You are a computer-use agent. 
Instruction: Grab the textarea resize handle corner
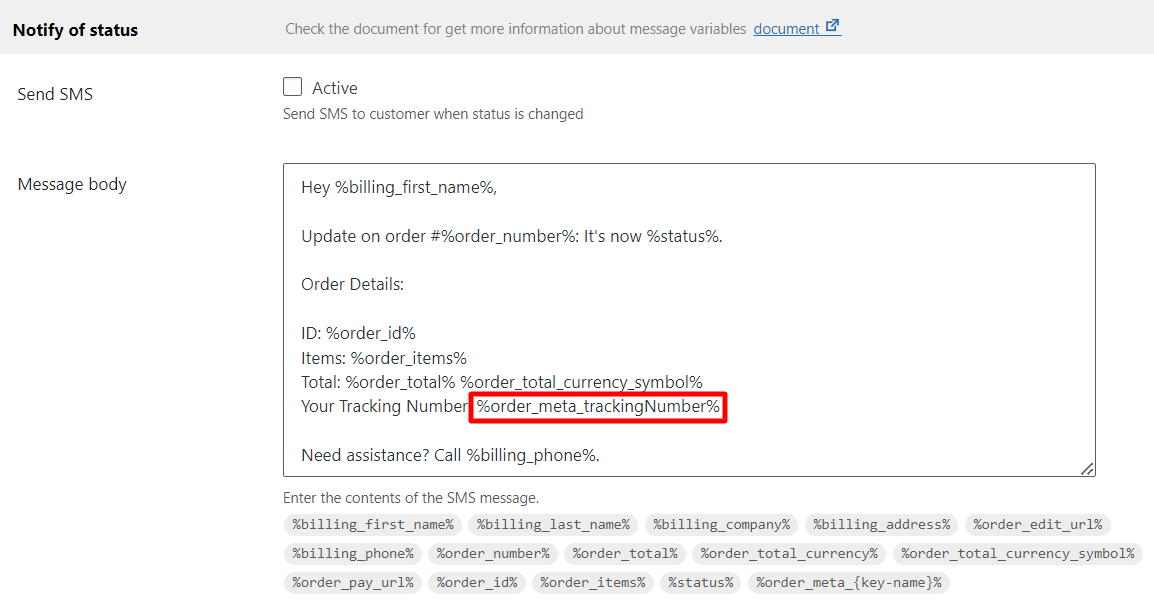click(x=1087, y=469)
